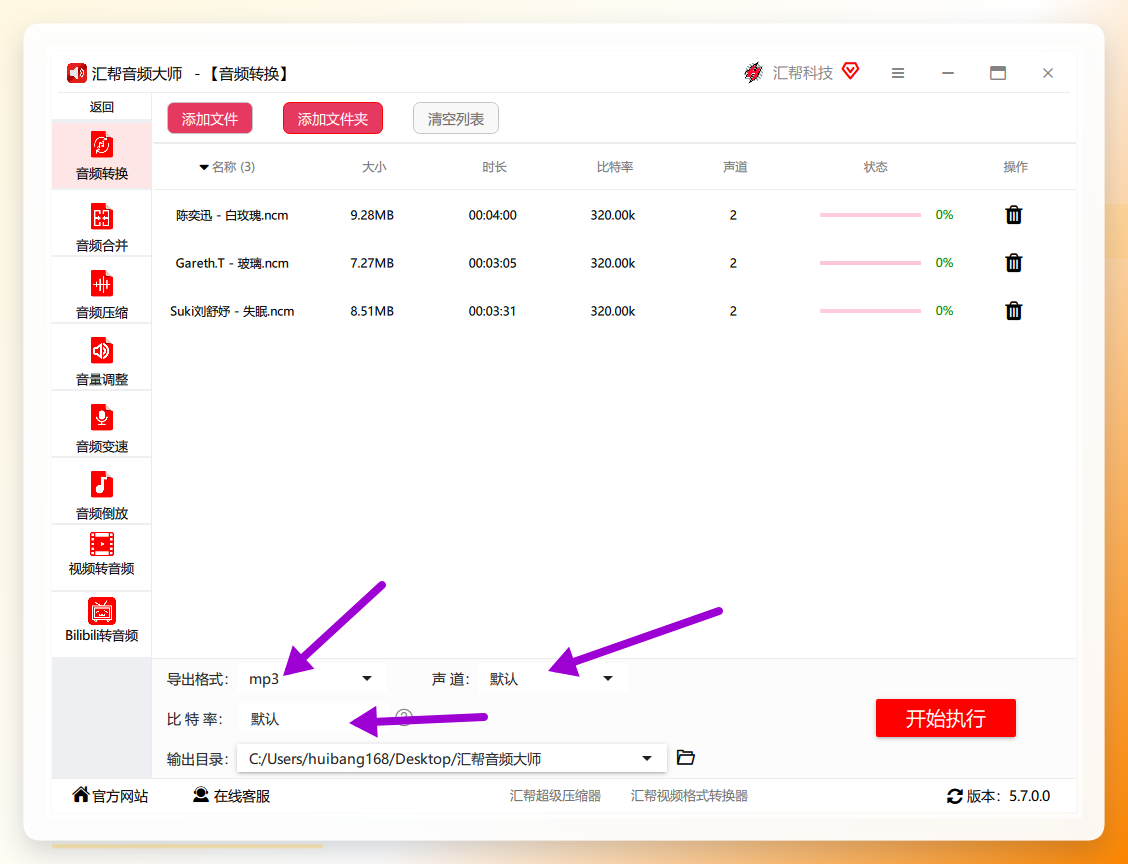This screenshot has height=864, width=1128.
Task: Open the 声道 默认 dropdown
Action: [552, 678]
